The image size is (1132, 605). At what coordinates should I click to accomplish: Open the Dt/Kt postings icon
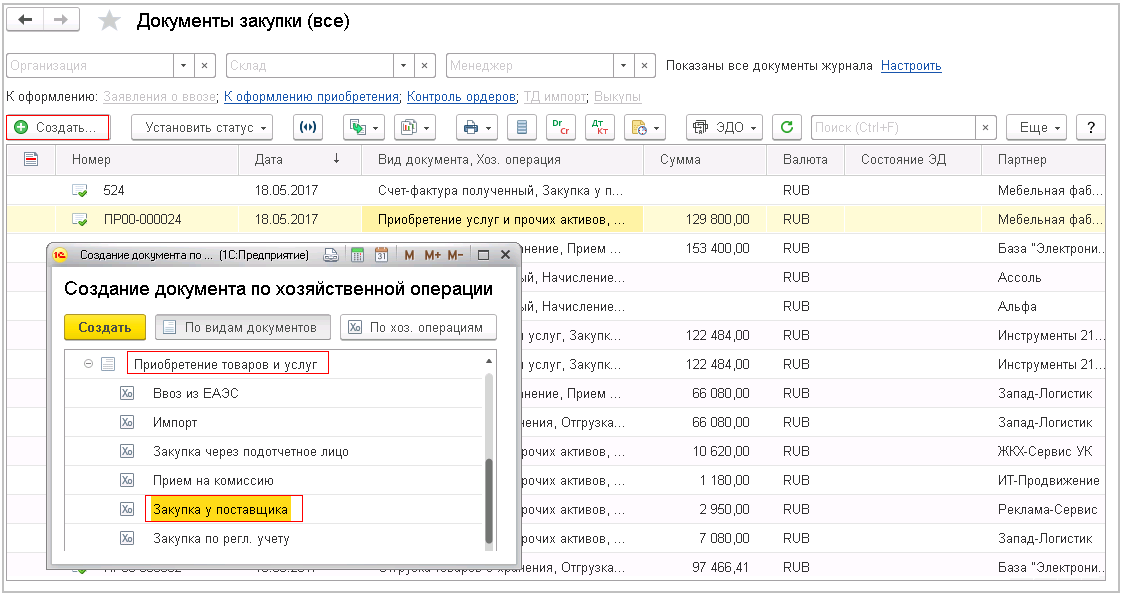click(x=602, y=128)
